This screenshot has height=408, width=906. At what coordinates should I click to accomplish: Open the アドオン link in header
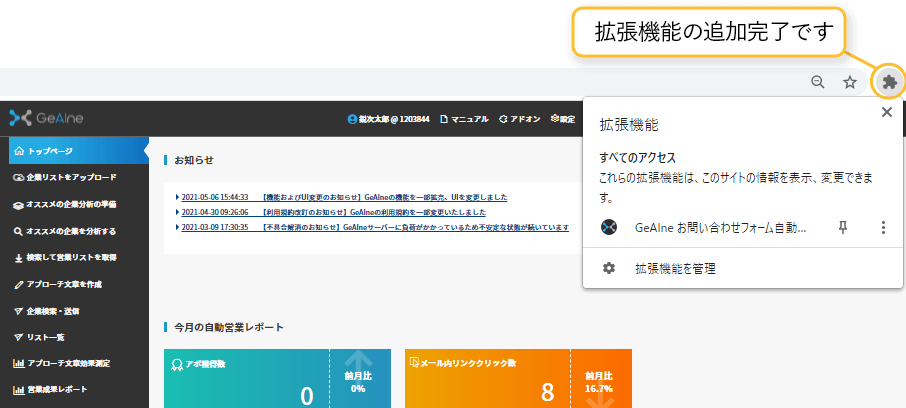click(x=519, y=119)
